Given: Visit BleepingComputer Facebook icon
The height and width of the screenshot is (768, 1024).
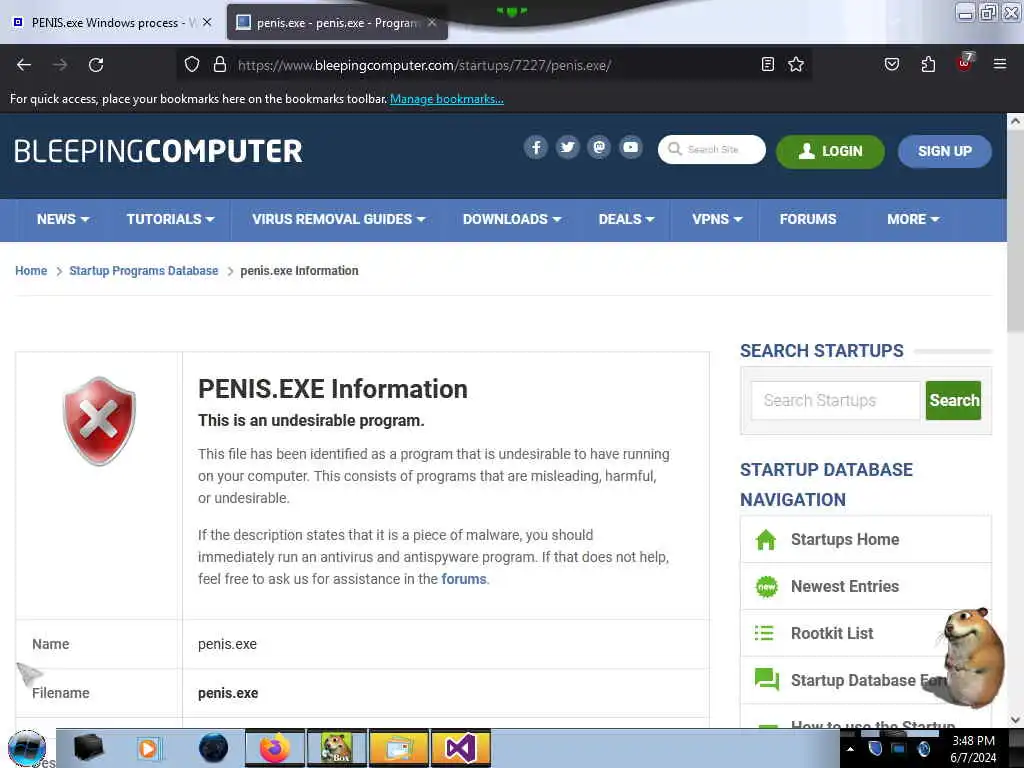Looking at the screenshot, I should click(536, 148).
